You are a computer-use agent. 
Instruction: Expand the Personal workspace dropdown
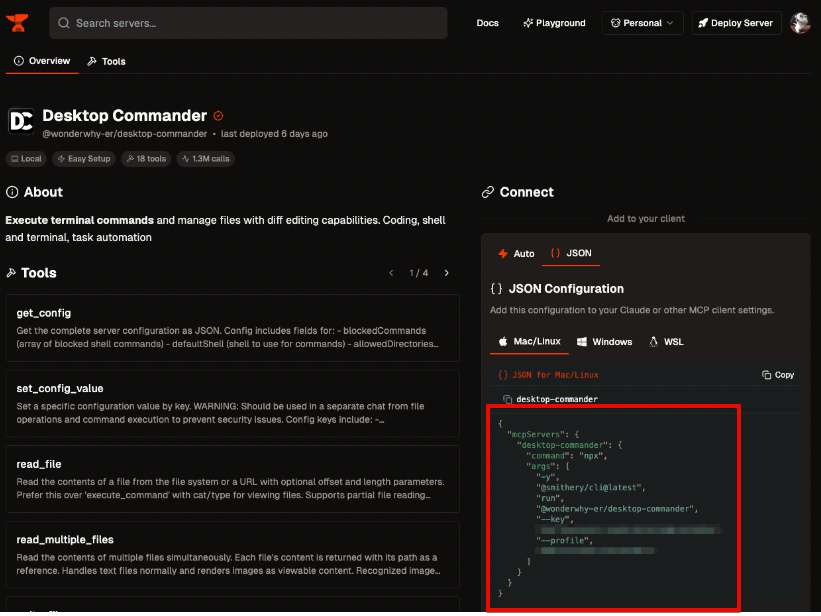click(642, 23)
